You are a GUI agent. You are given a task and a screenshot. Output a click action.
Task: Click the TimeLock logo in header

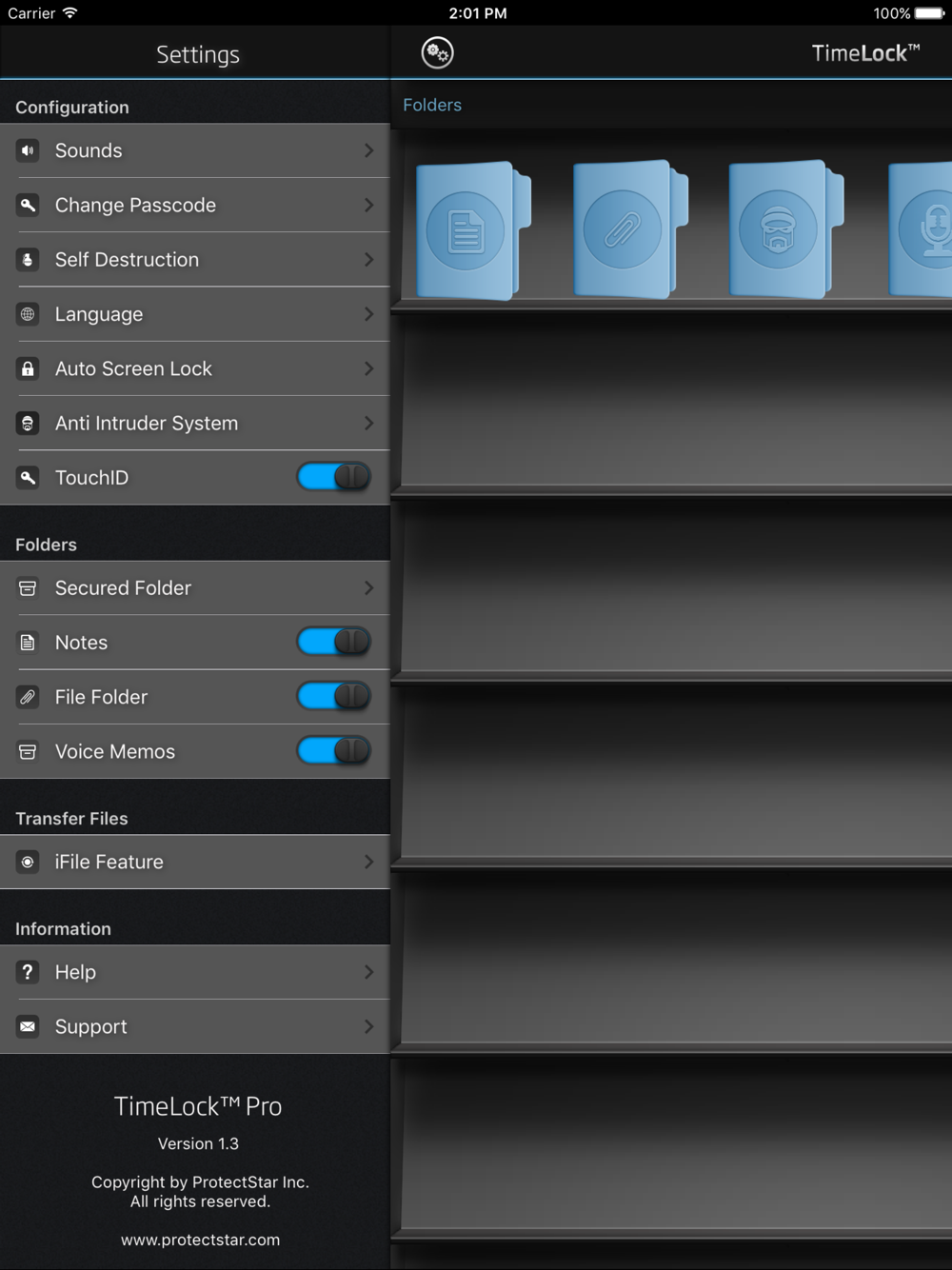click(x=865, y=53)
